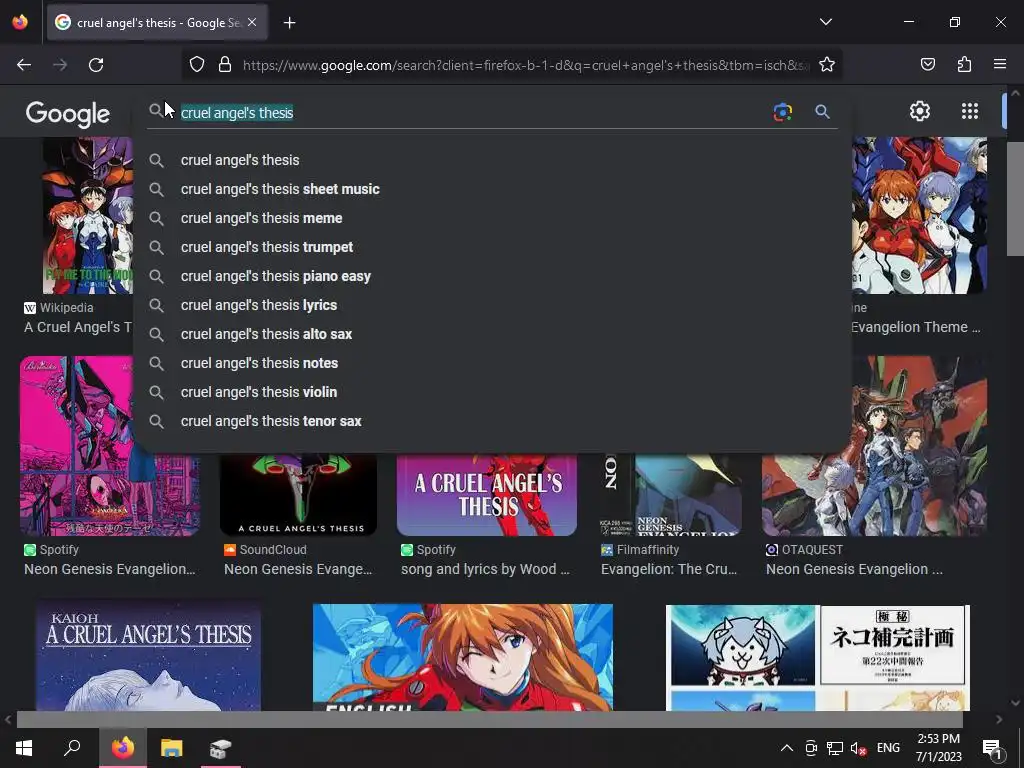Reload the current page
Viewport: 1024px width, 768px height.
coord(96,65)
